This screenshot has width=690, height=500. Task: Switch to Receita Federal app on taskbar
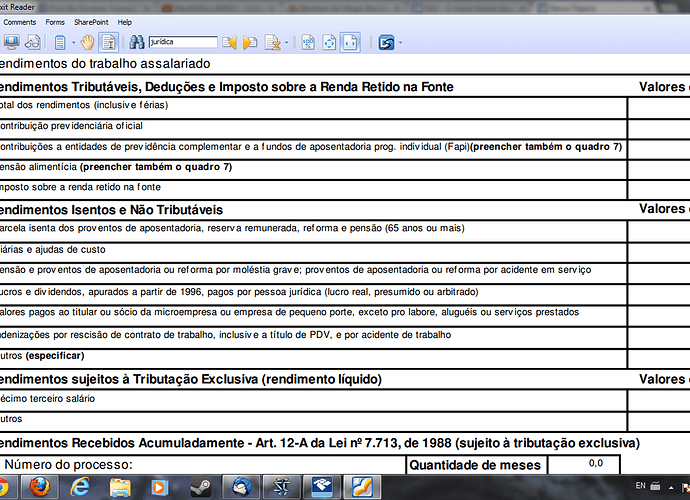pos(322,487)
